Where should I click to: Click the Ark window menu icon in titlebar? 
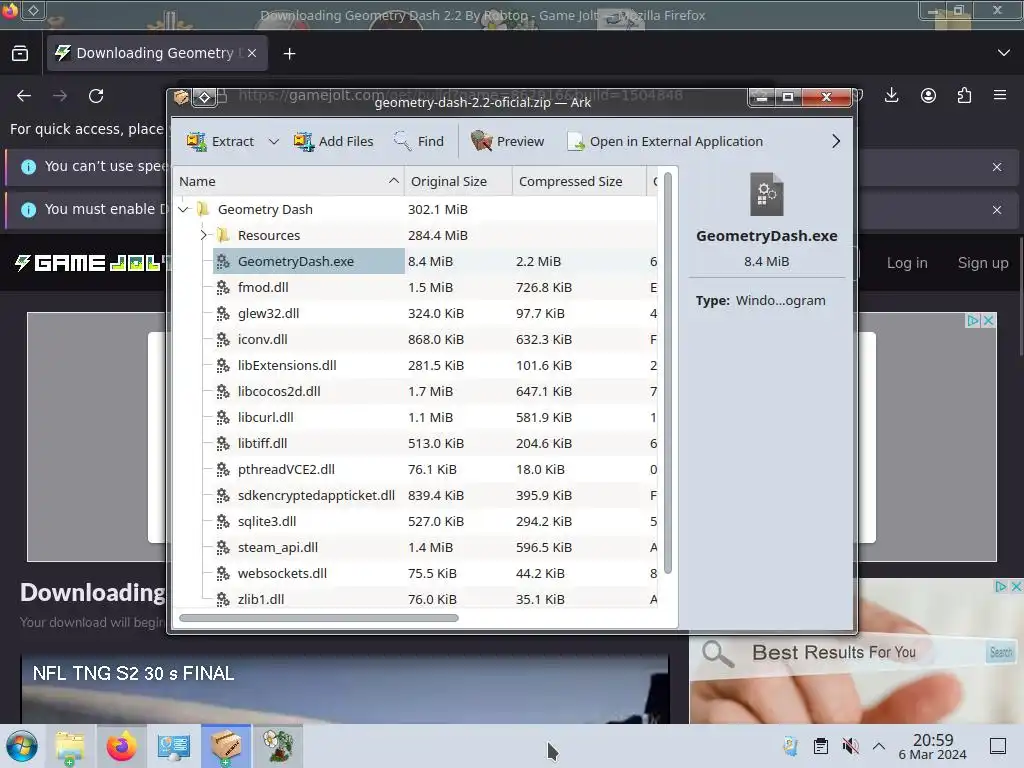tap(181, 97)
